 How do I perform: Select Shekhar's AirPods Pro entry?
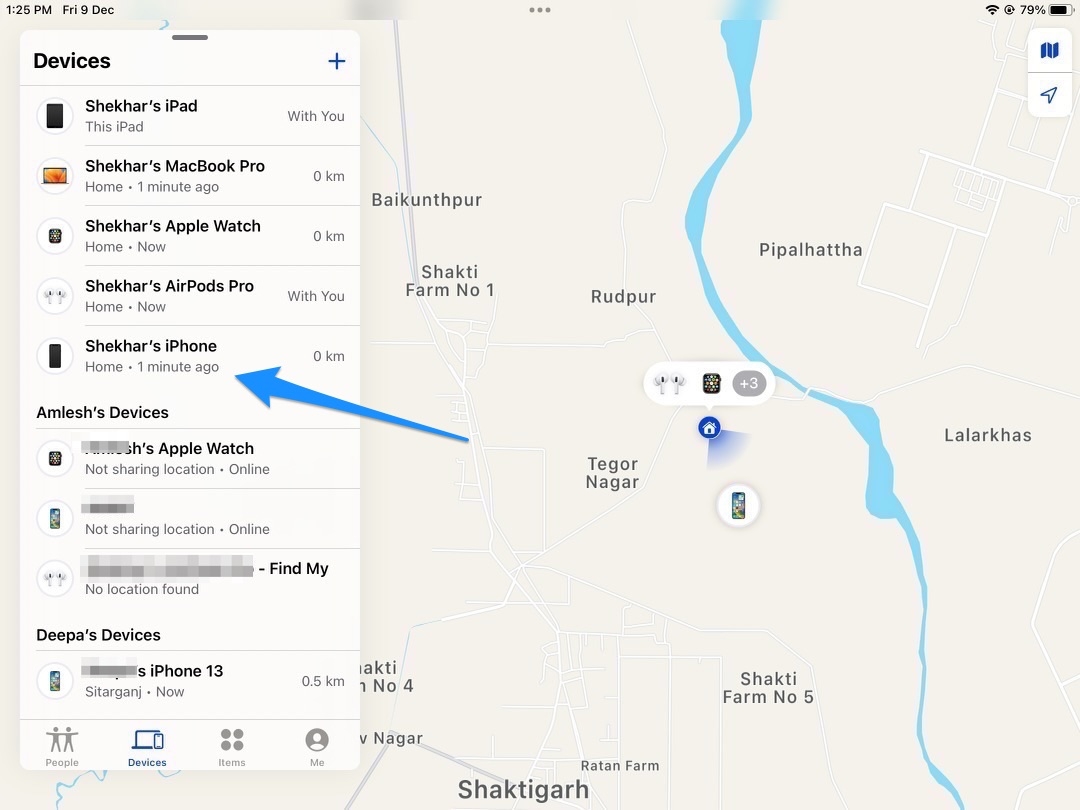point(190,296)
